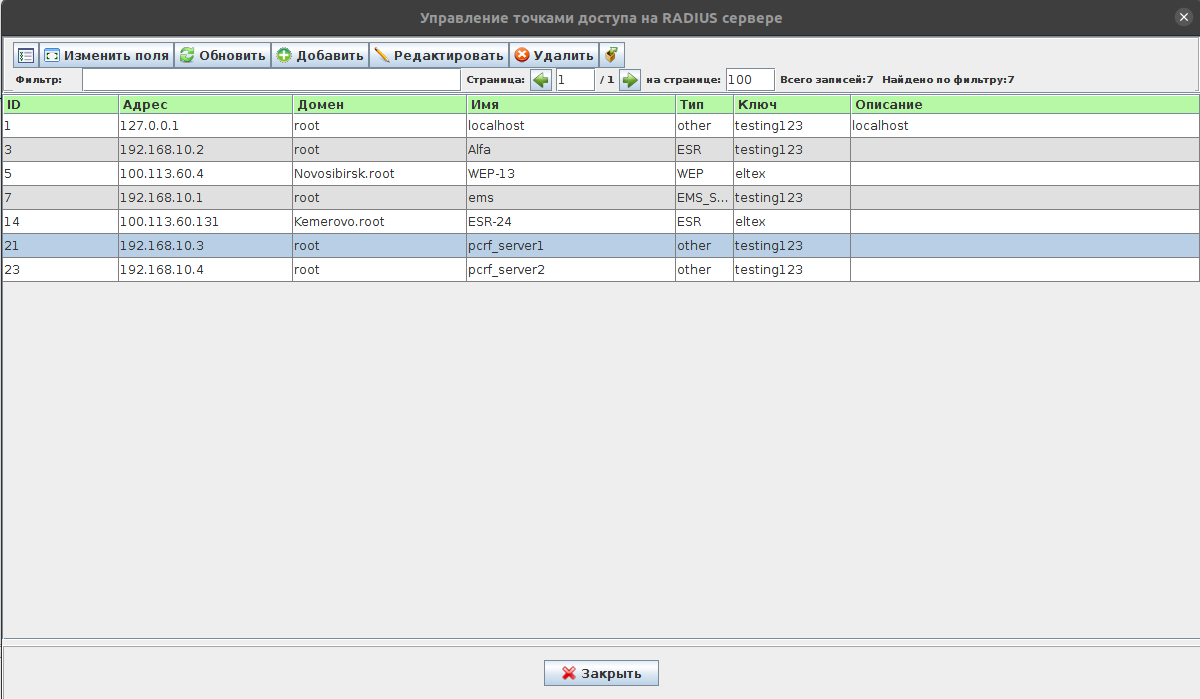Screen dimensions: 1200x699
Task: Click the EMS_S... type cell
Action: (704, 198)
